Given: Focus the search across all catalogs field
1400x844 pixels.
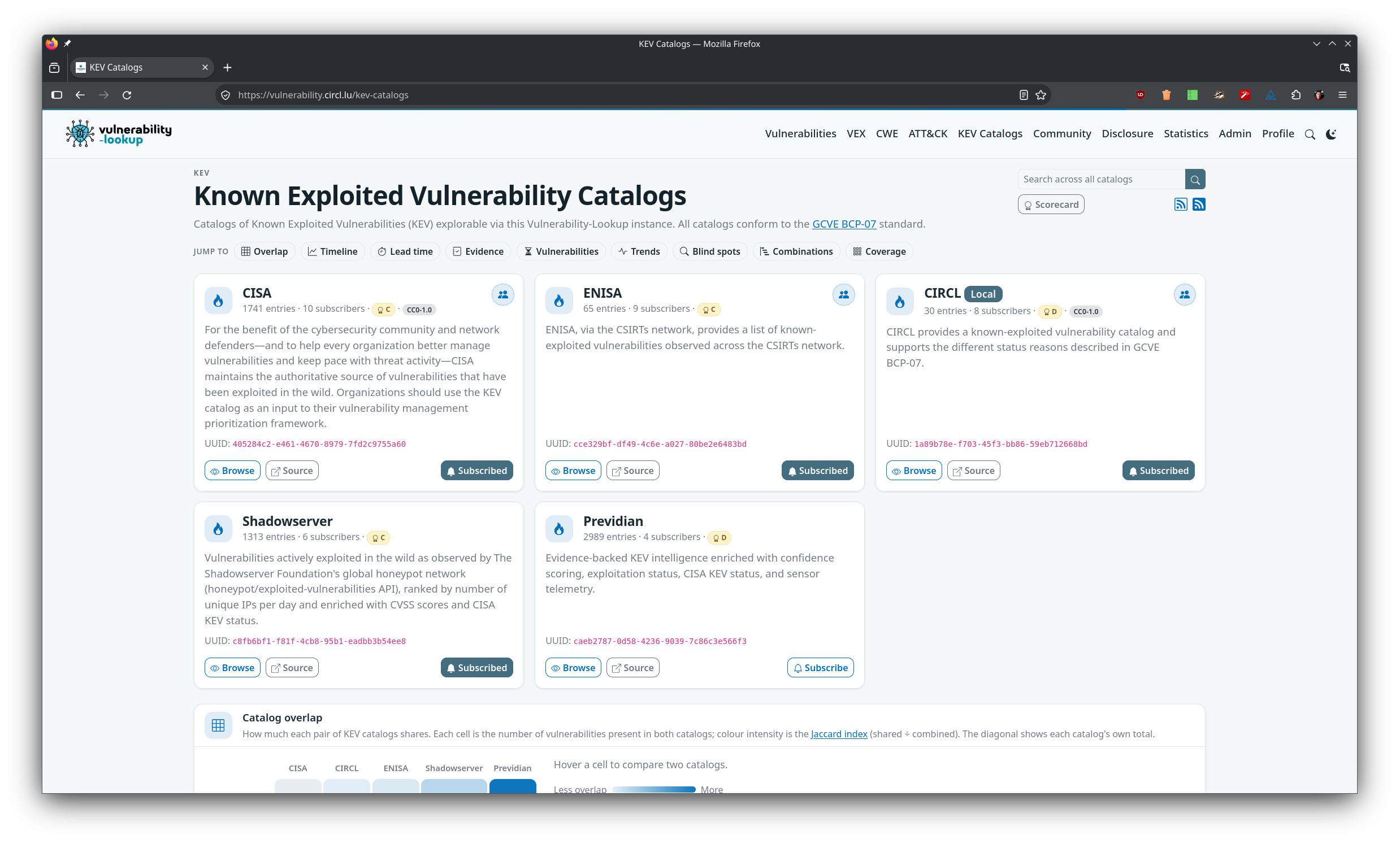Looking at the screenshot, I should (x=1101, y=180).
